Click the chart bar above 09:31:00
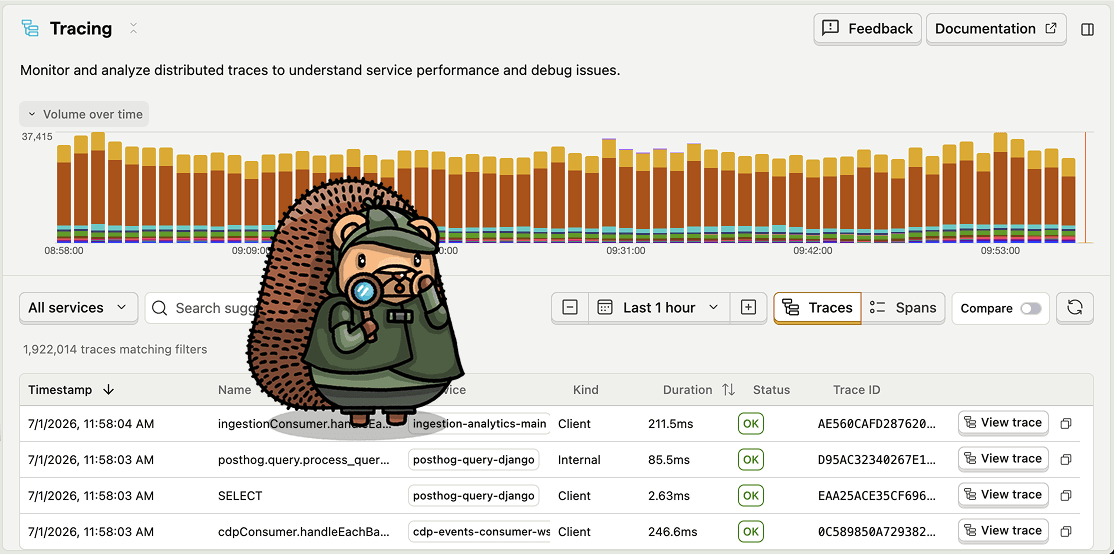This screenshot has height=554, width=1114. 625,196
